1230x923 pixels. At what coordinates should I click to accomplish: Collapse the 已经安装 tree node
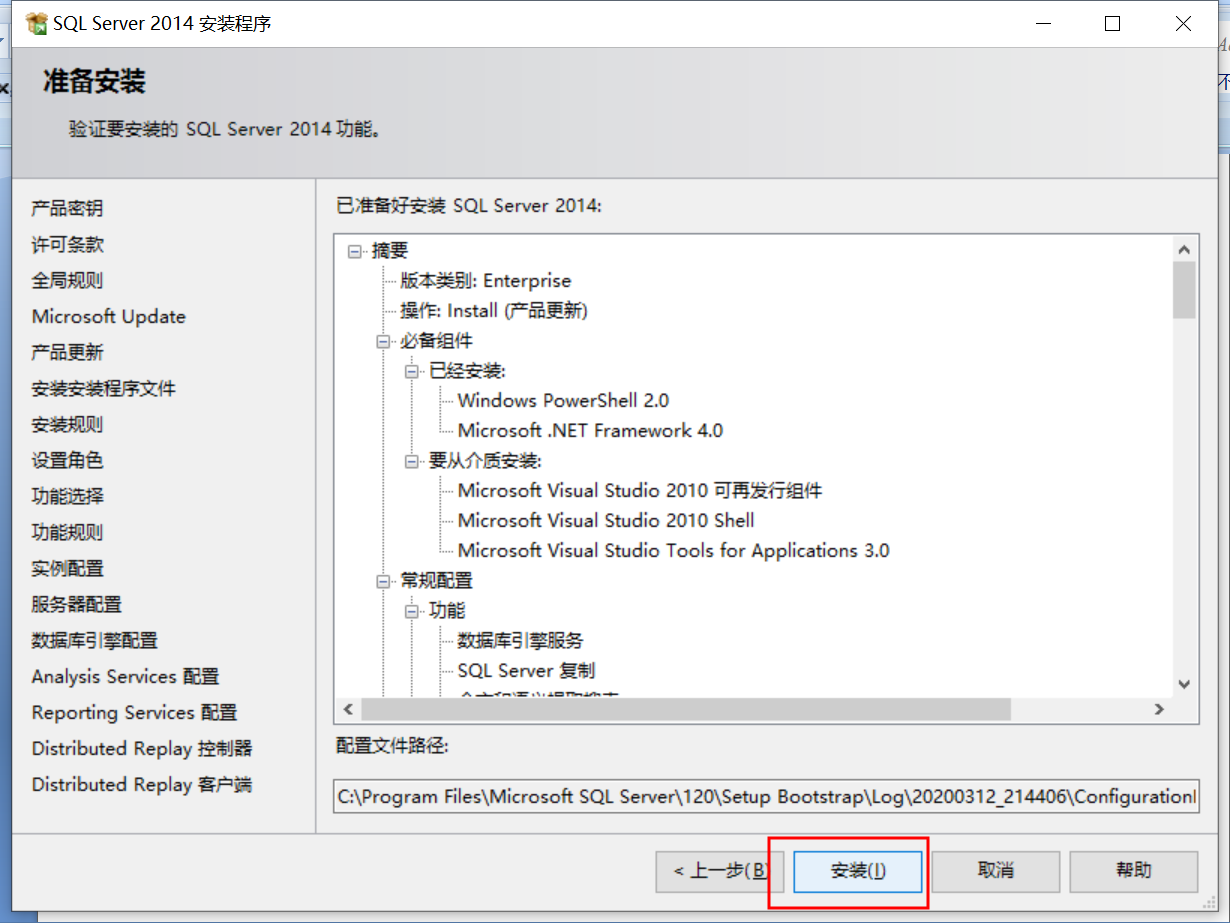412,371
